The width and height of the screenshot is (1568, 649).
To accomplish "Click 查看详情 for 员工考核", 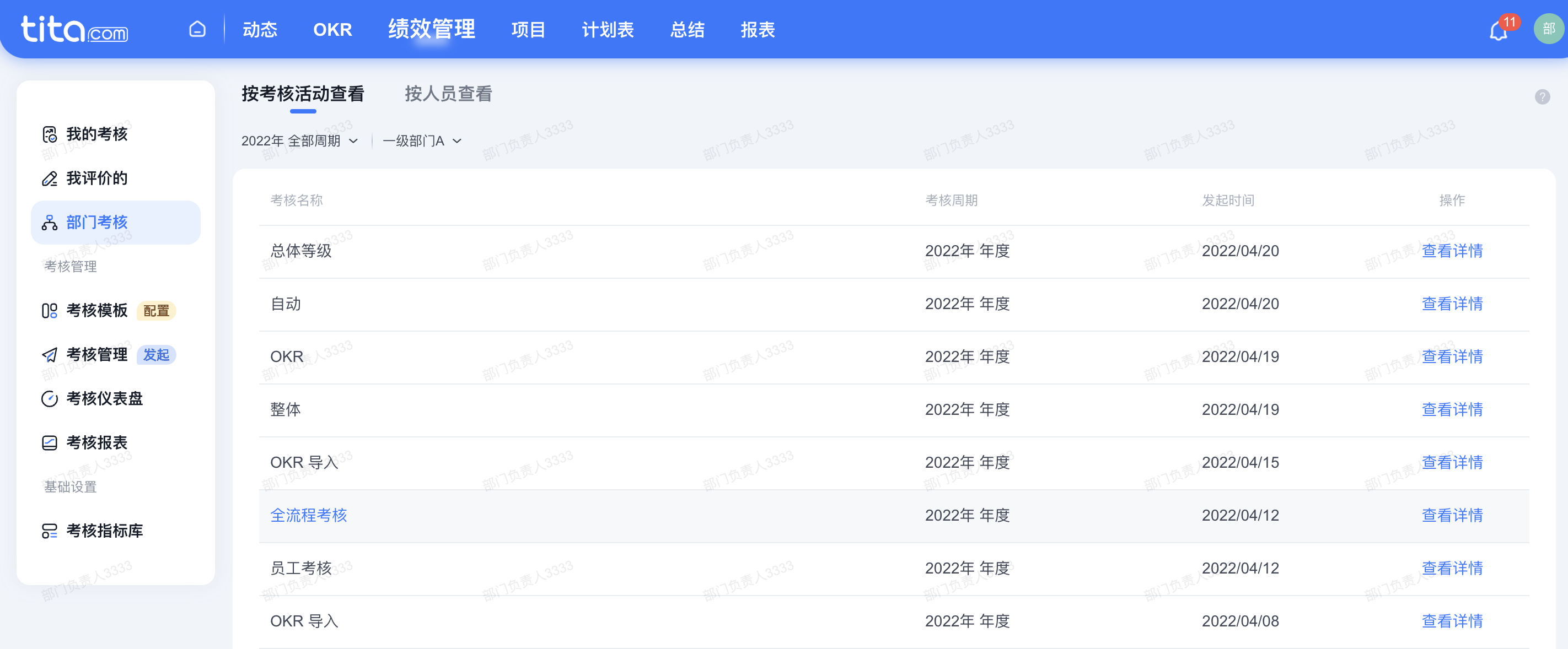I will [1452, 568].
